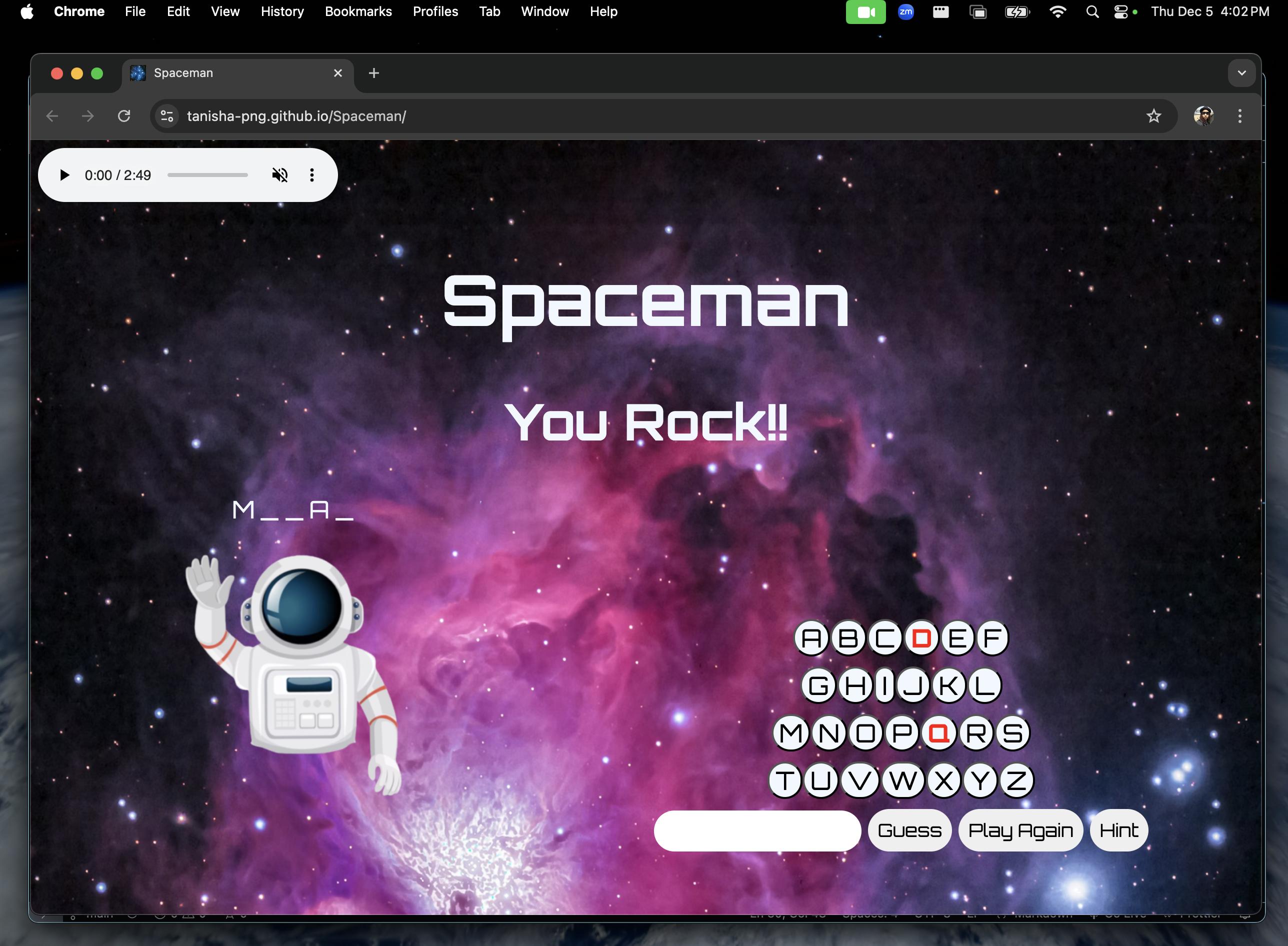Open a new tab with plus
1288x946 pixels.
[374, 73]
